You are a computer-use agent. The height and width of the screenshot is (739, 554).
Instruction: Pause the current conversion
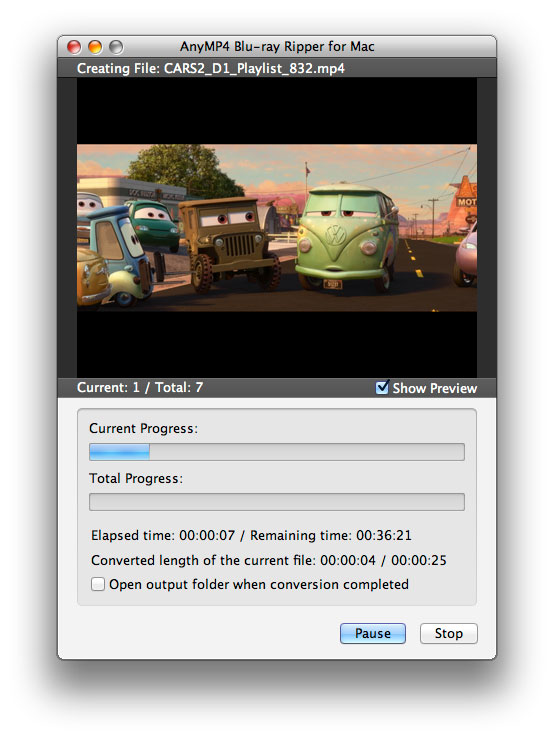(372, 633)
